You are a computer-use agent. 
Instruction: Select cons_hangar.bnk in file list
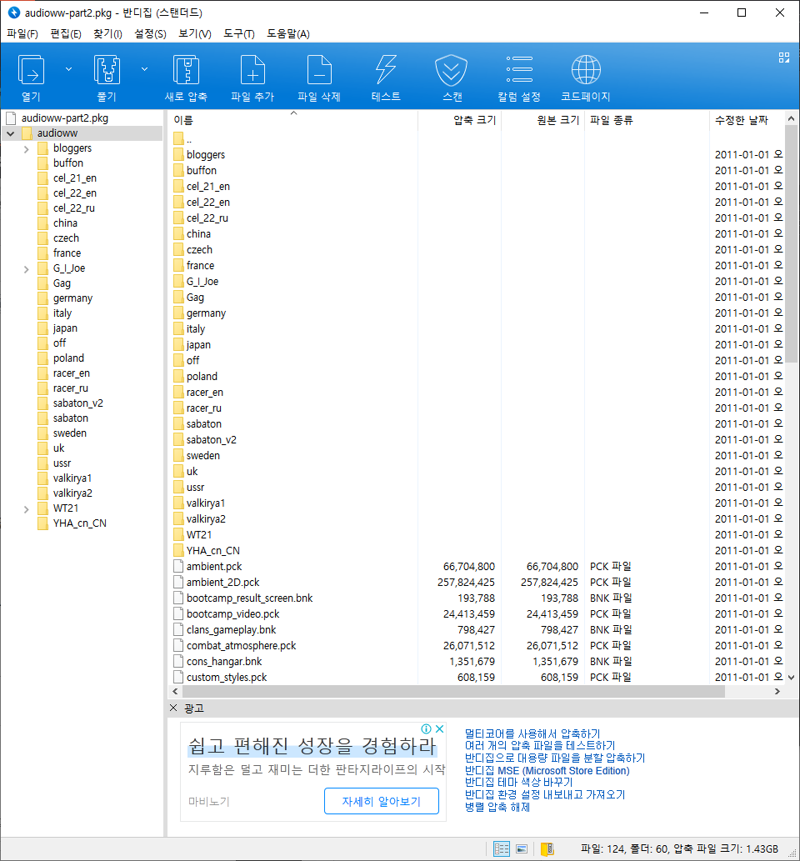click(x=224, y=662)
